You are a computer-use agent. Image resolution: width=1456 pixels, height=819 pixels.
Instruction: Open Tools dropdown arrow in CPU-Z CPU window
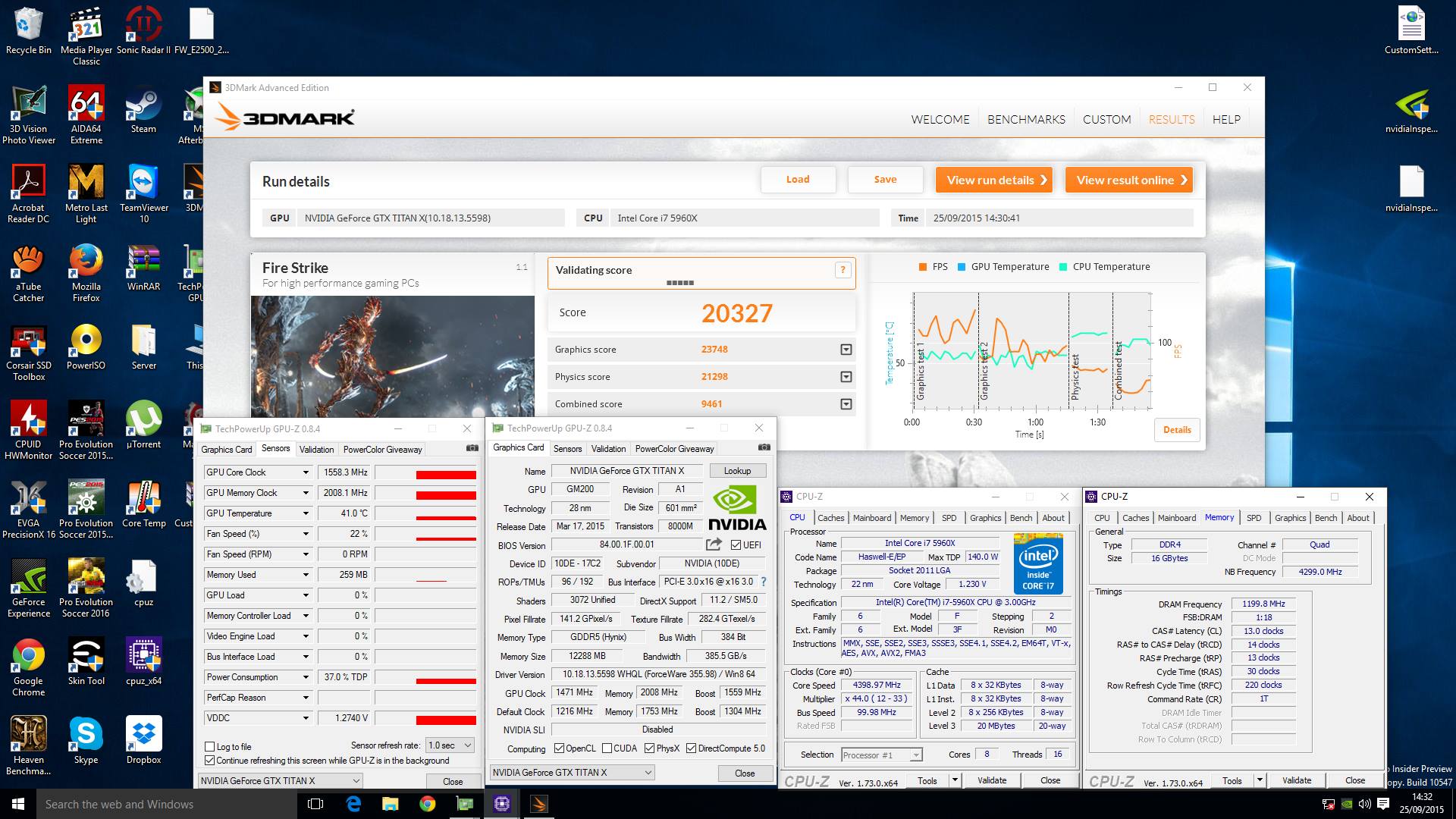click(x=955, y=780)
